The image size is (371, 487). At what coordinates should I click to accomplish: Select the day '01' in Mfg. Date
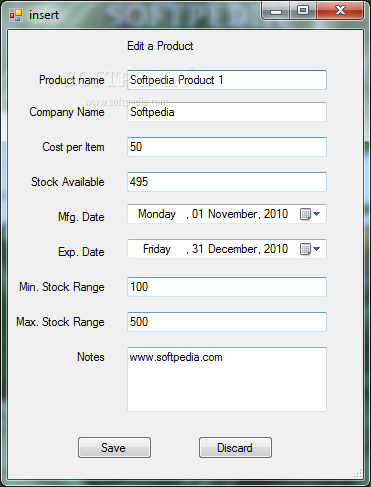197,214
